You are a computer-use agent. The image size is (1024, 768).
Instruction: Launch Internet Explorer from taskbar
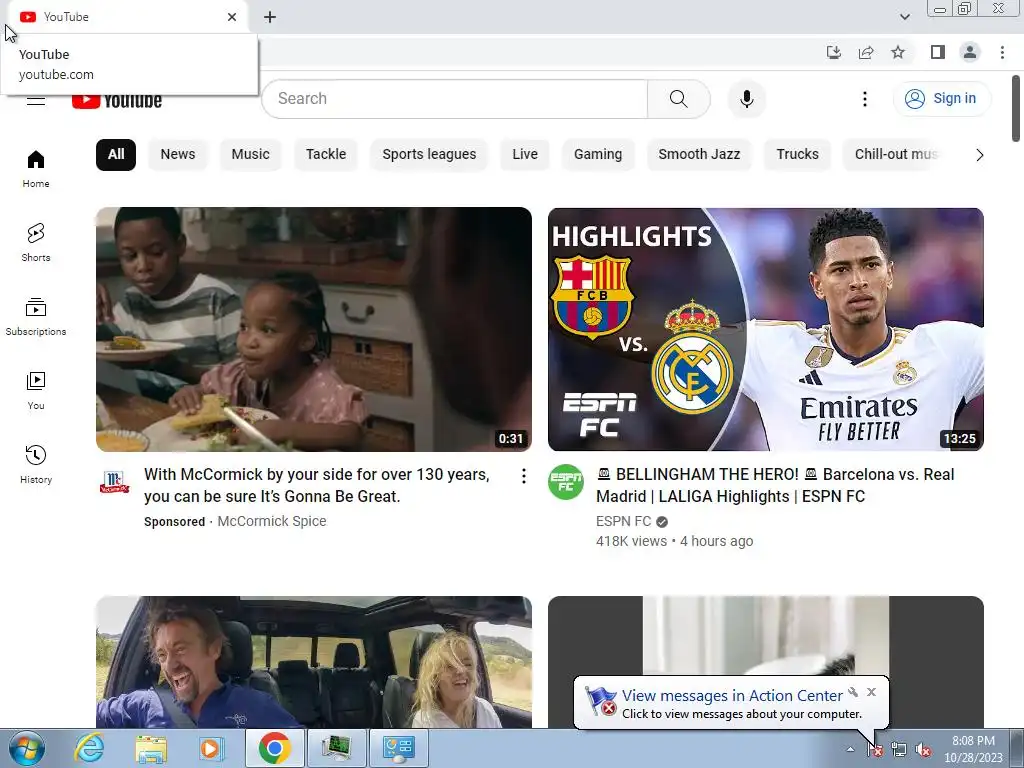coord(89,748)
